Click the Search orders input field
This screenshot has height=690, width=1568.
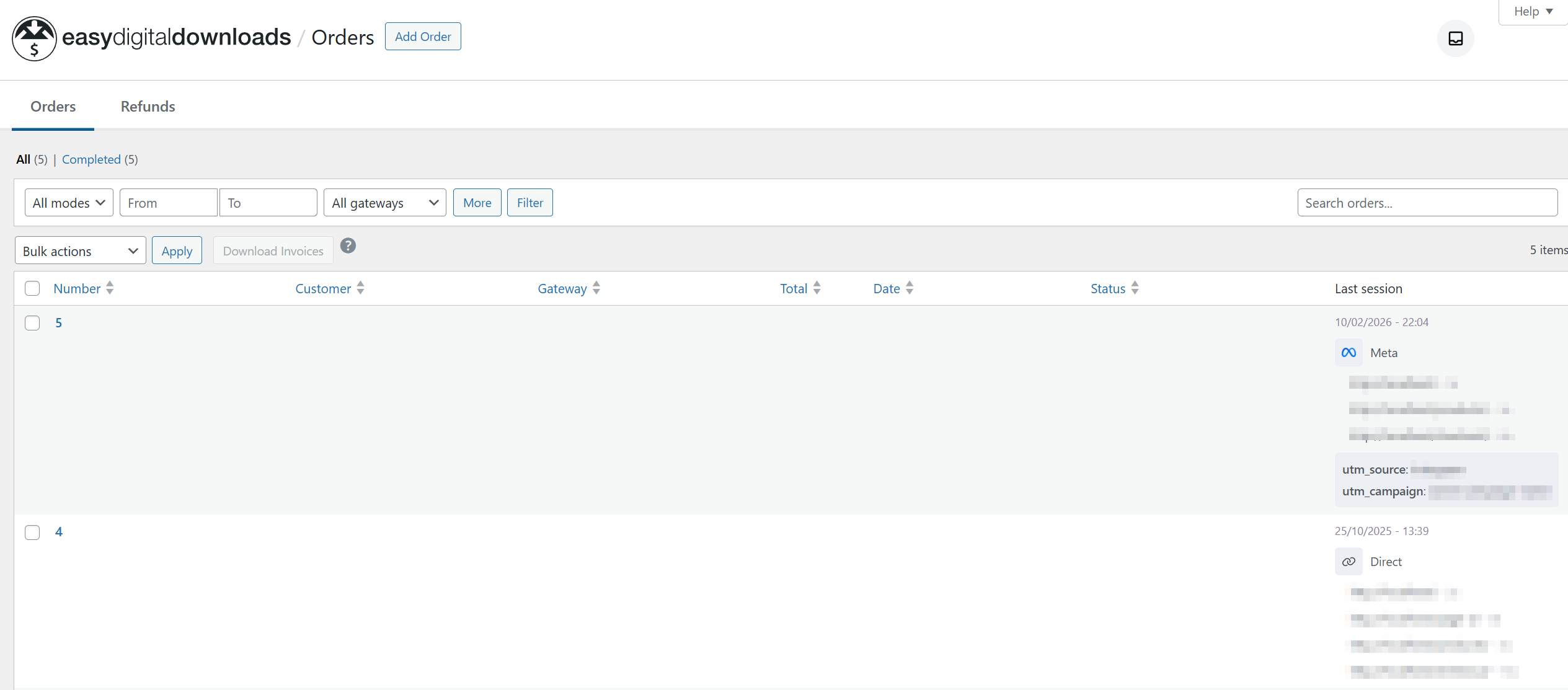(1427, 203)
